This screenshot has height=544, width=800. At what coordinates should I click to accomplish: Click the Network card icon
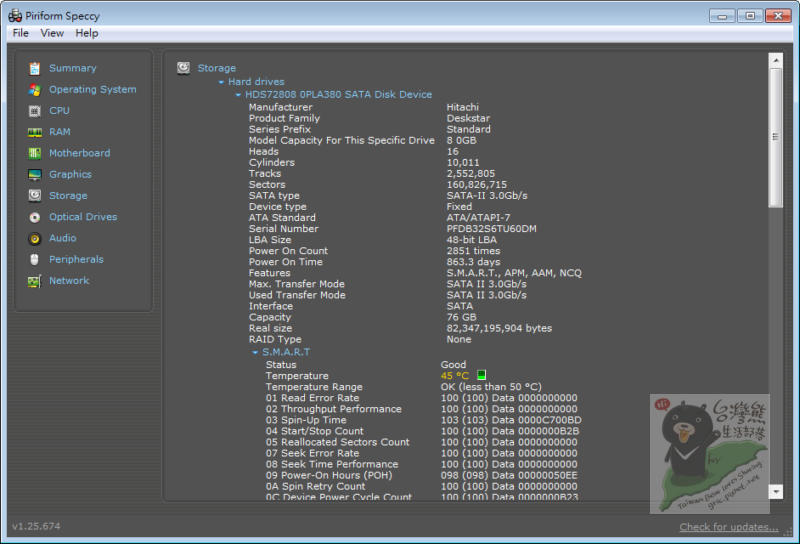click(x=35, y=281)
